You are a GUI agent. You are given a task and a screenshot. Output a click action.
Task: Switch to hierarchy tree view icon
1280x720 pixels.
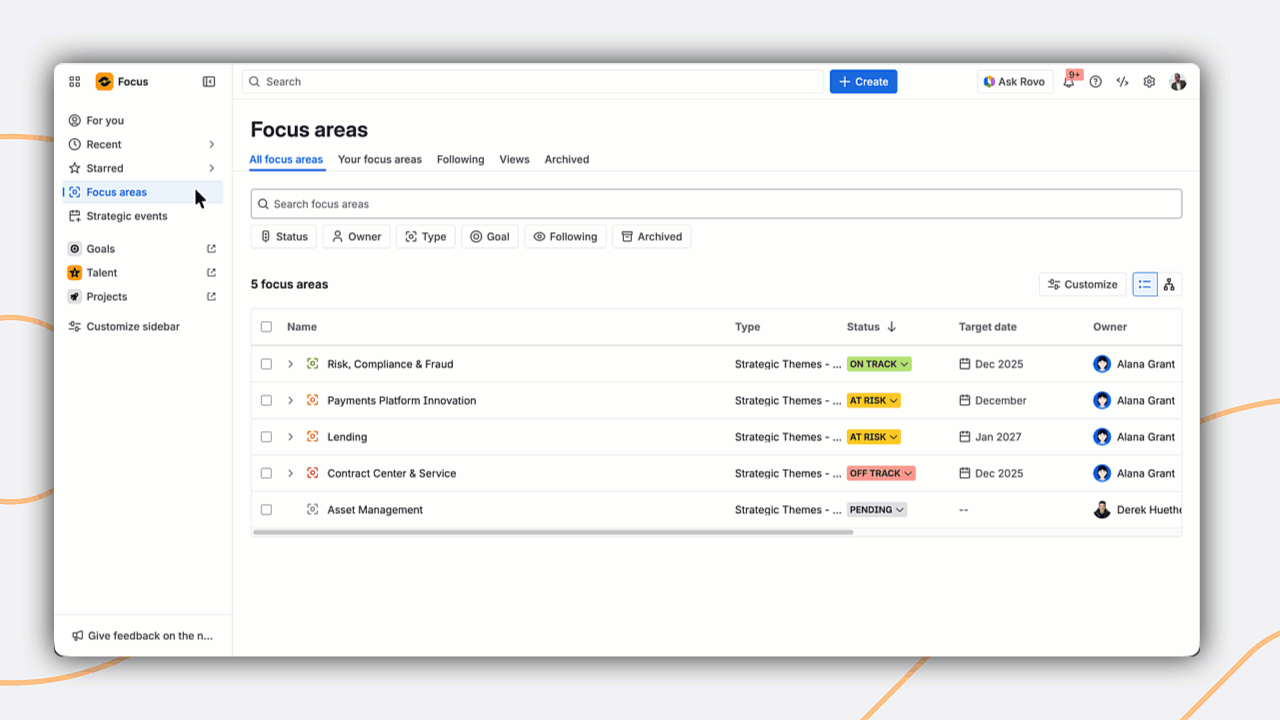(x=1169, y=285)
